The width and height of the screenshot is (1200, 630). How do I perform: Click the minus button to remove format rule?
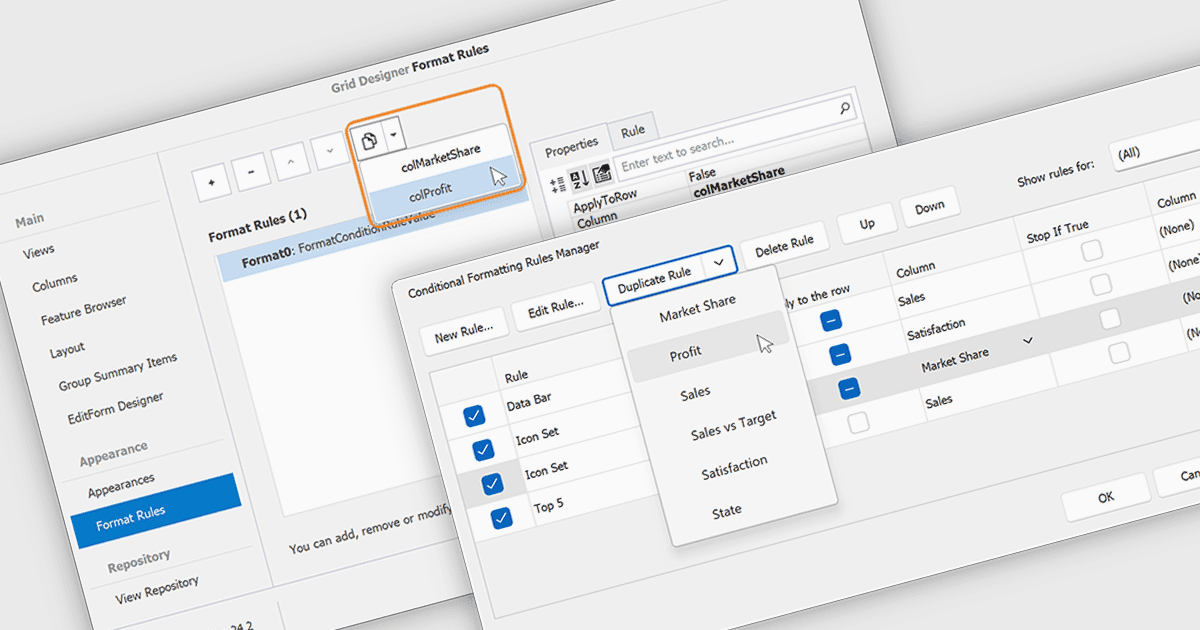251,172
